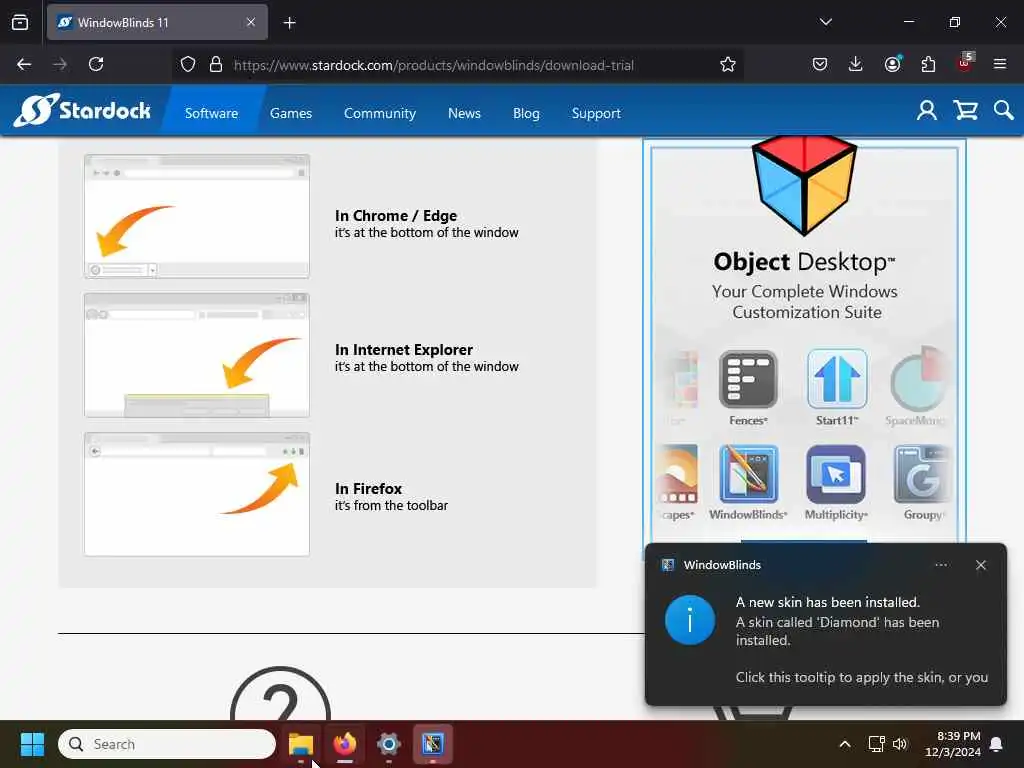This screenshot has height=768, width=1024.
Task: Open Stardock shopping cart
Action: 965,110
